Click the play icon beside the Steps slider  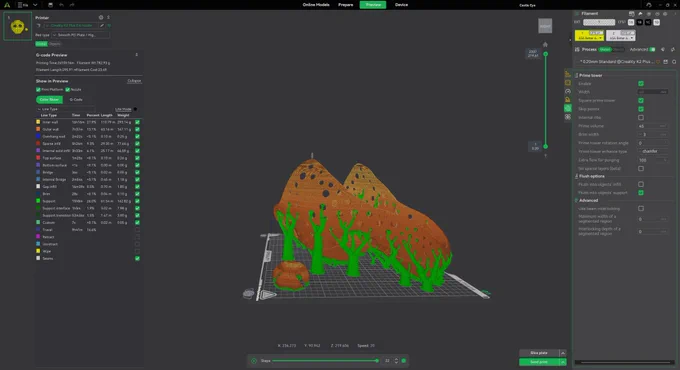point(254,360)
